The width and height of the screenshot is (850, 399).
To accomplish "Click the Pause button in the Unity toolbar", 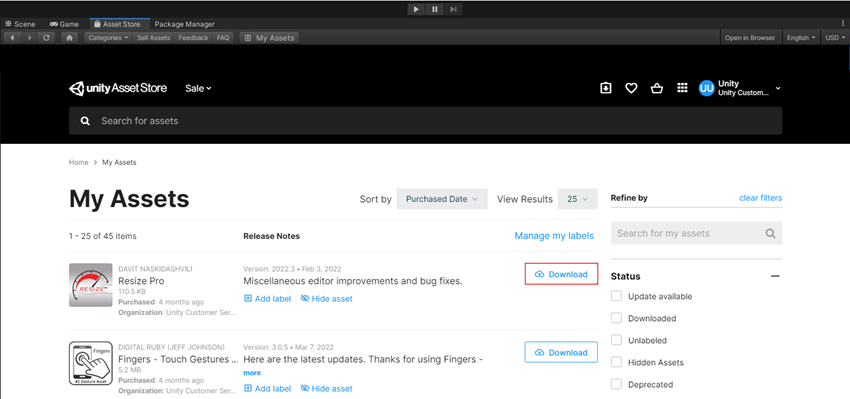I will 435,9.
